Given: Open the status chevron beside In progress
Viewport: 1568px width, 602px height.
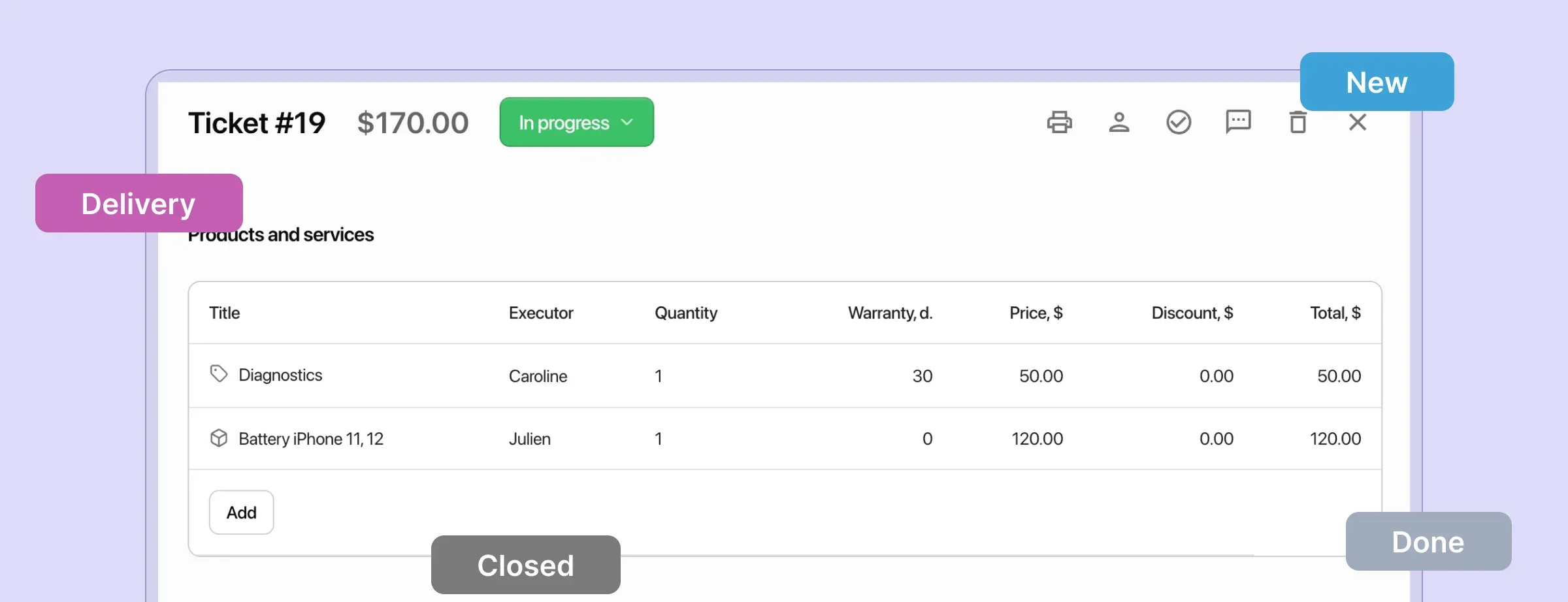Looking at the screenshot, I should tap(627, 122).
